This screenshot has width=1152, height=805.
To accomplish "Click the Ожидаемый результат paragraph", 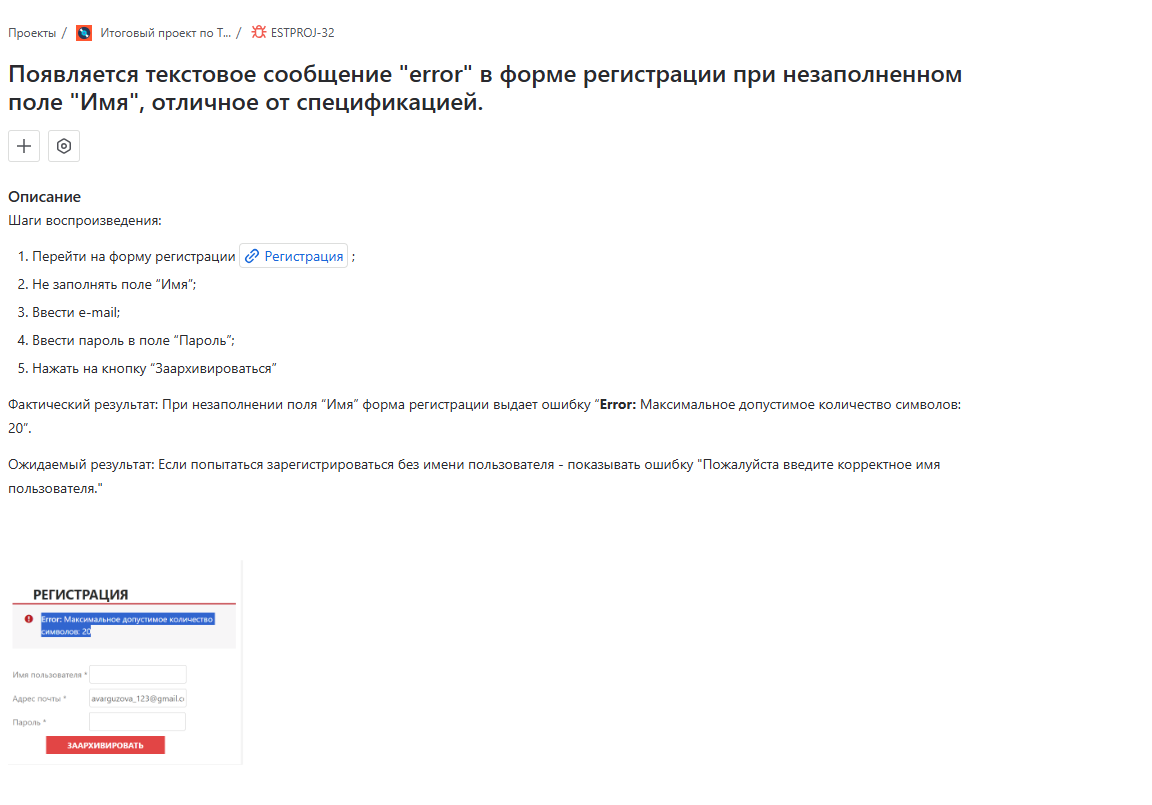I will [x=473, y=476].
